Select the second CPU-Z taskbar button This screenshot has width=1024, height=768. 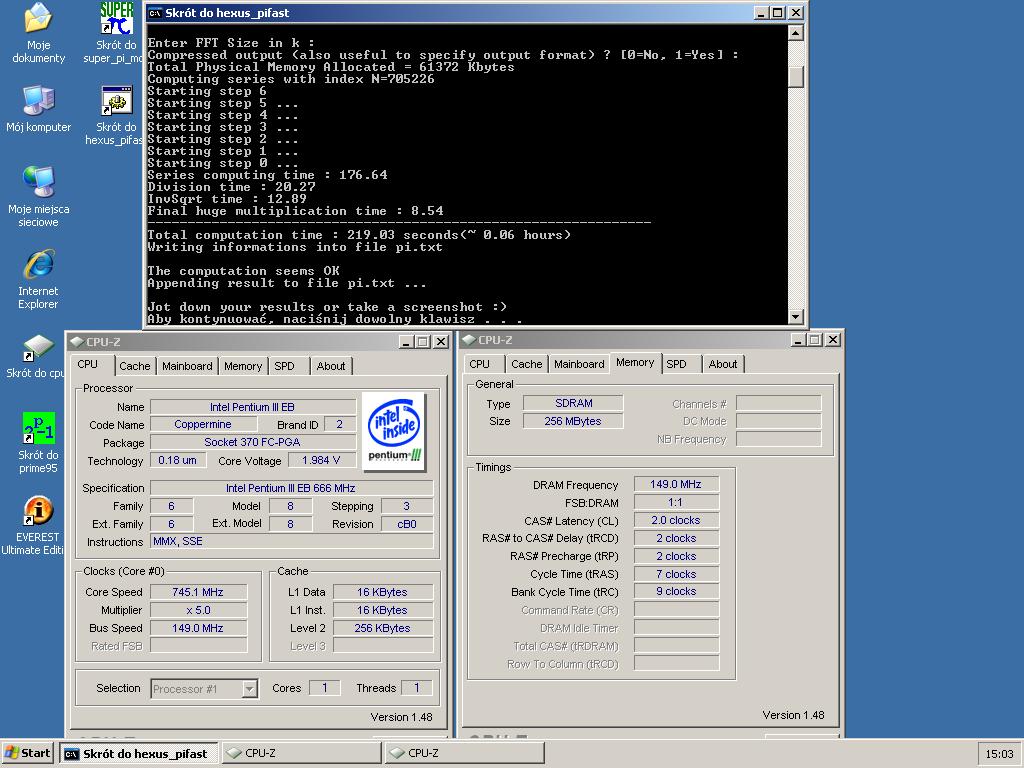click(x=464, y=753)
